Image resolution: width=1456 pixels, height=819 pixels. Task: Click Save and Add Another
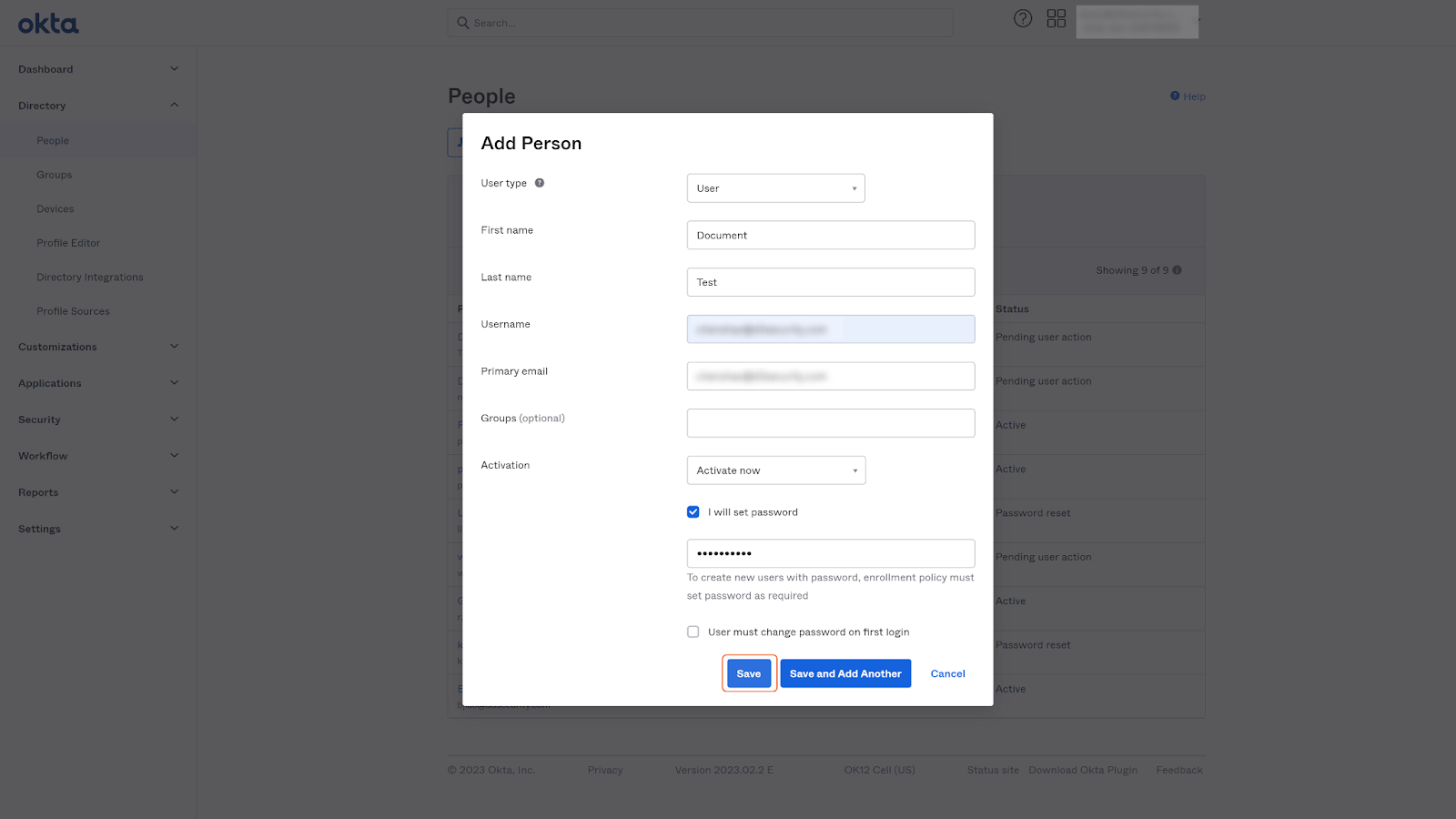coord(845,673)
